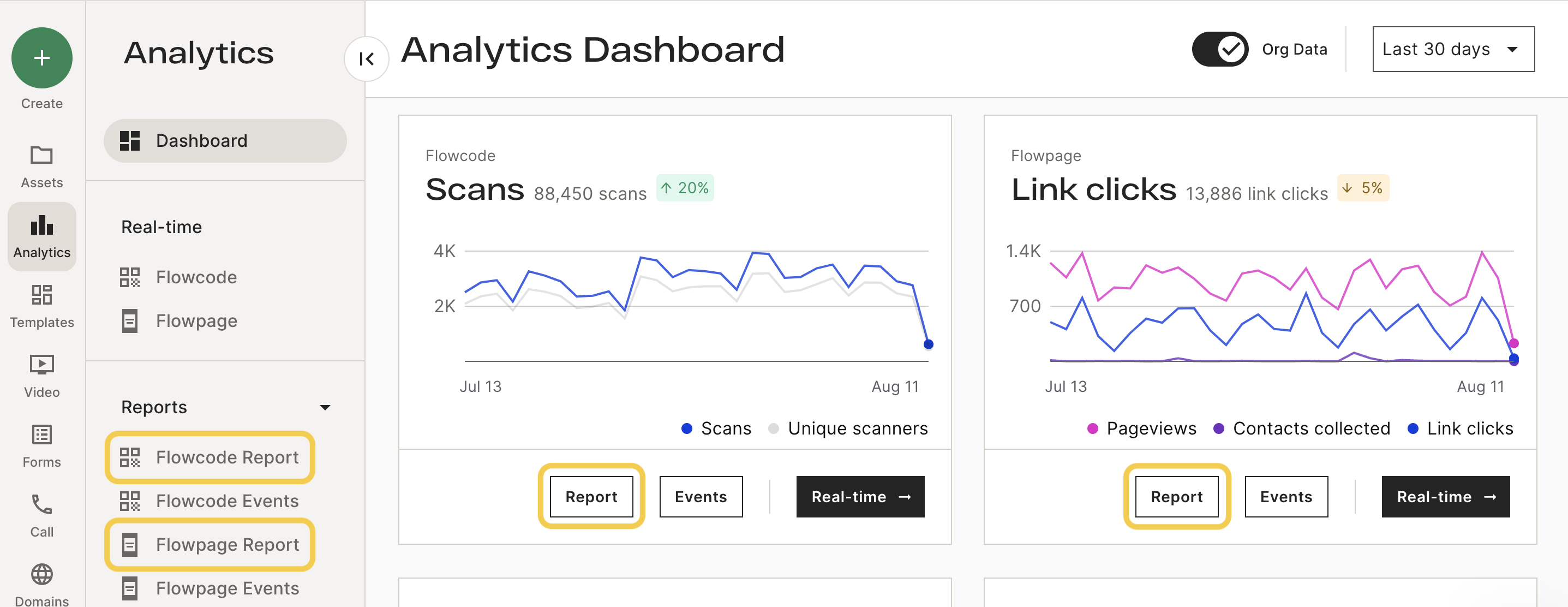1568x607 pixels.
Task: Open the Call phone icon
Action: pos(42,505)
